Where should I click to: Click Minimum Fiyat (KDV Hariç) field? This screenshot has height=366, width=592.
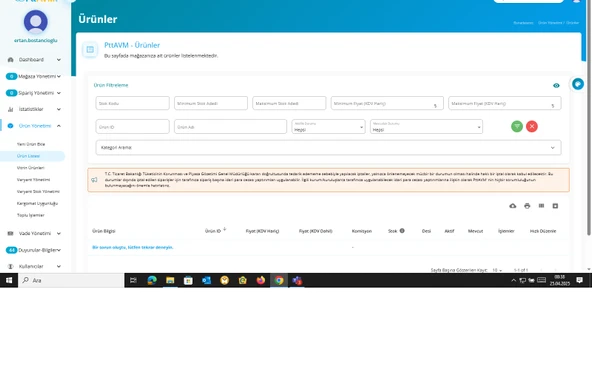(x=387, y=103)
